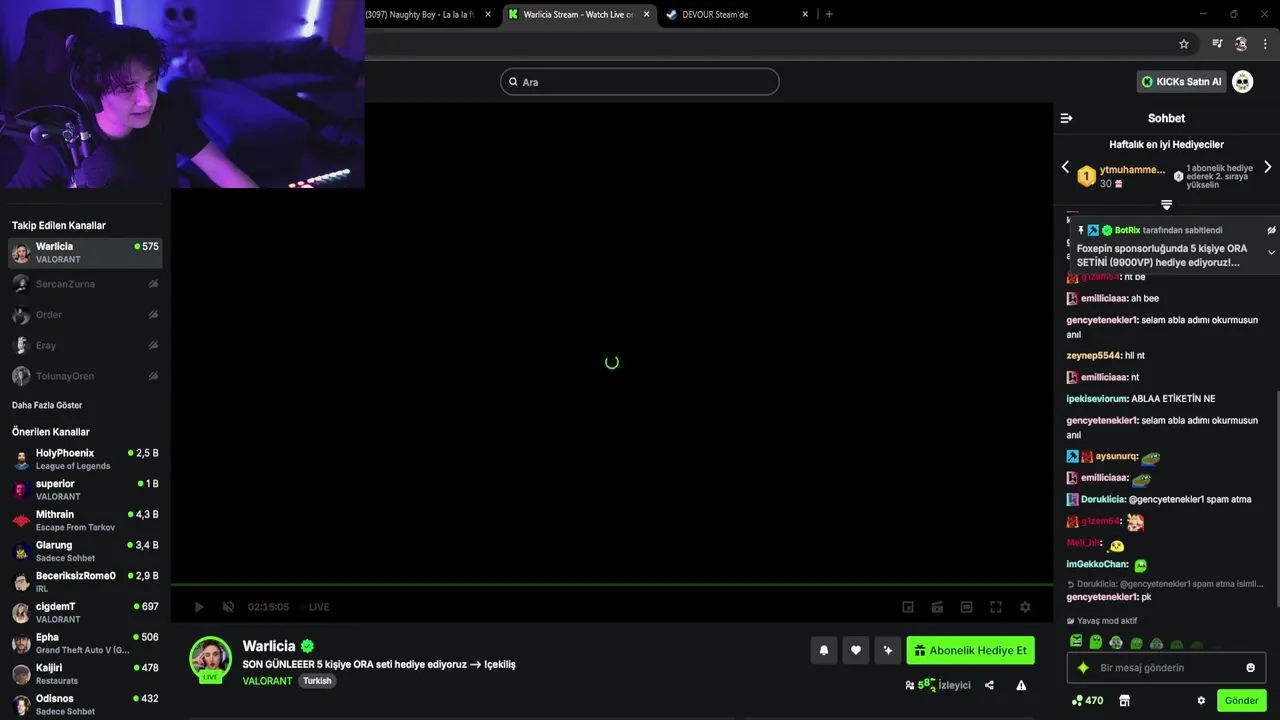Click in the Bir mesaj gönderin field
This screenshot has height=720, width=1280.
(x=1166, y=668)
